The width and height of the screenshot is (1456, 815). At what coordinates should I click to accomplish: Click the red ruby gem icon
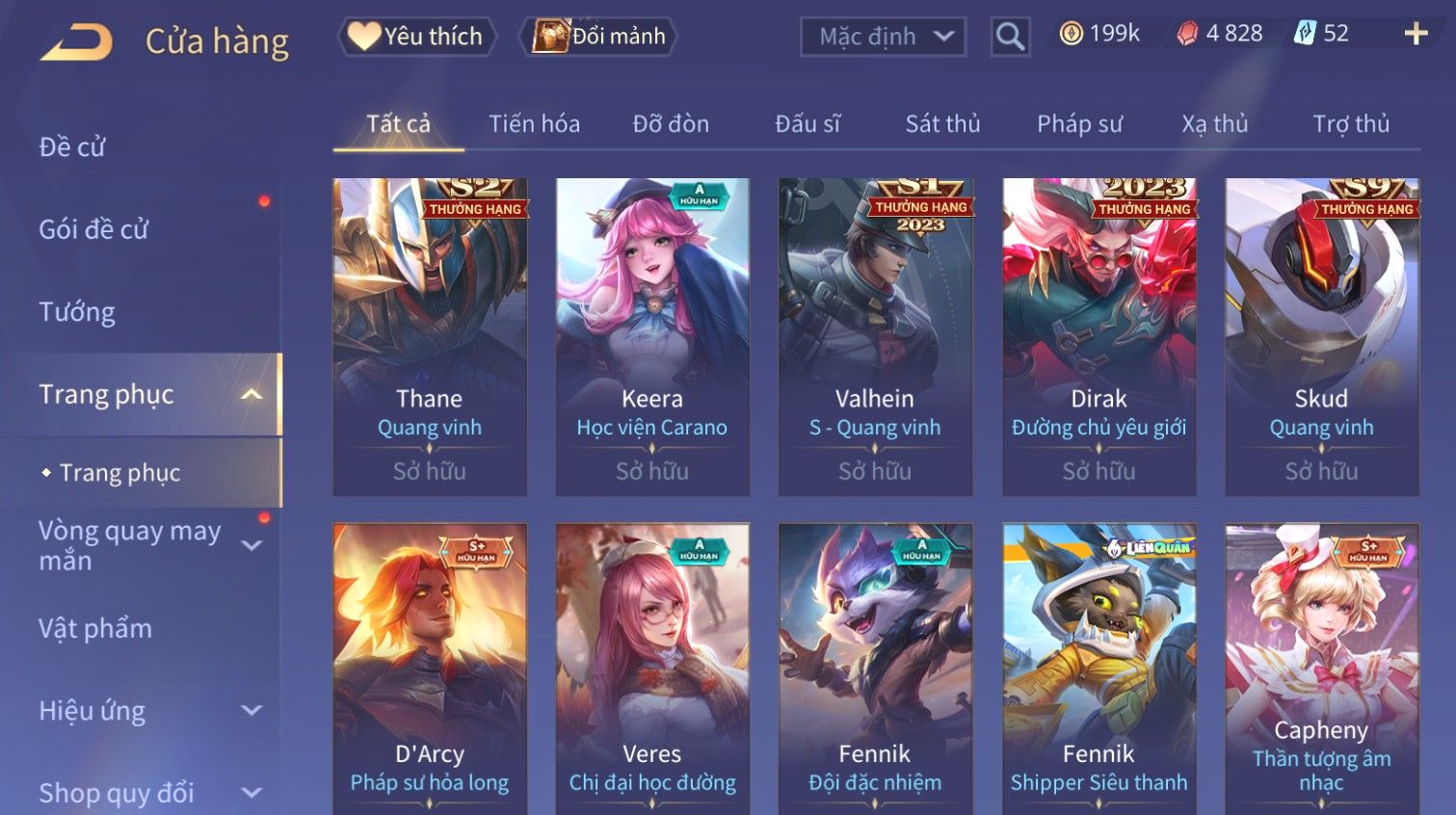point(1187,34)
